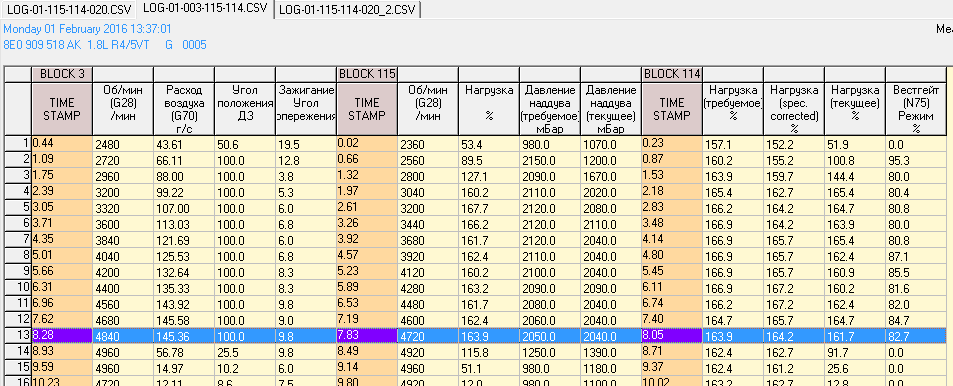This screenshot has width=953, height=386.
Task: Click the BLOCK 115 header cell
Action: (x=367, y=74)
